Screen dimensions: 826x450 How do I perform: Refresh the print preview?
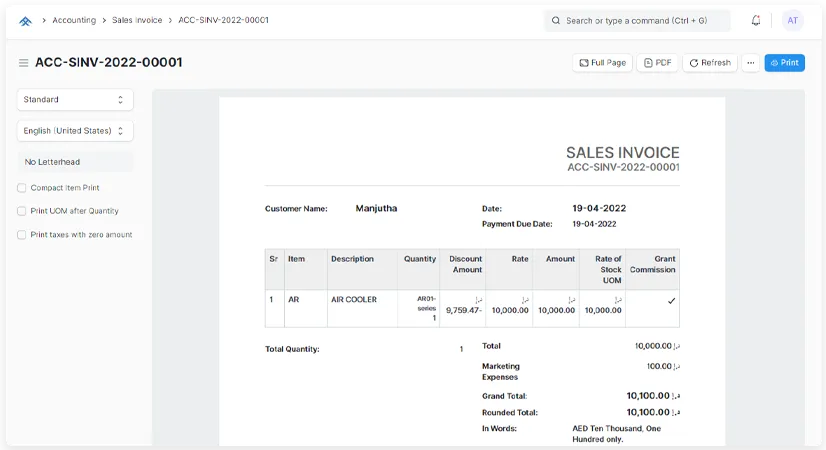click(710, 63)
